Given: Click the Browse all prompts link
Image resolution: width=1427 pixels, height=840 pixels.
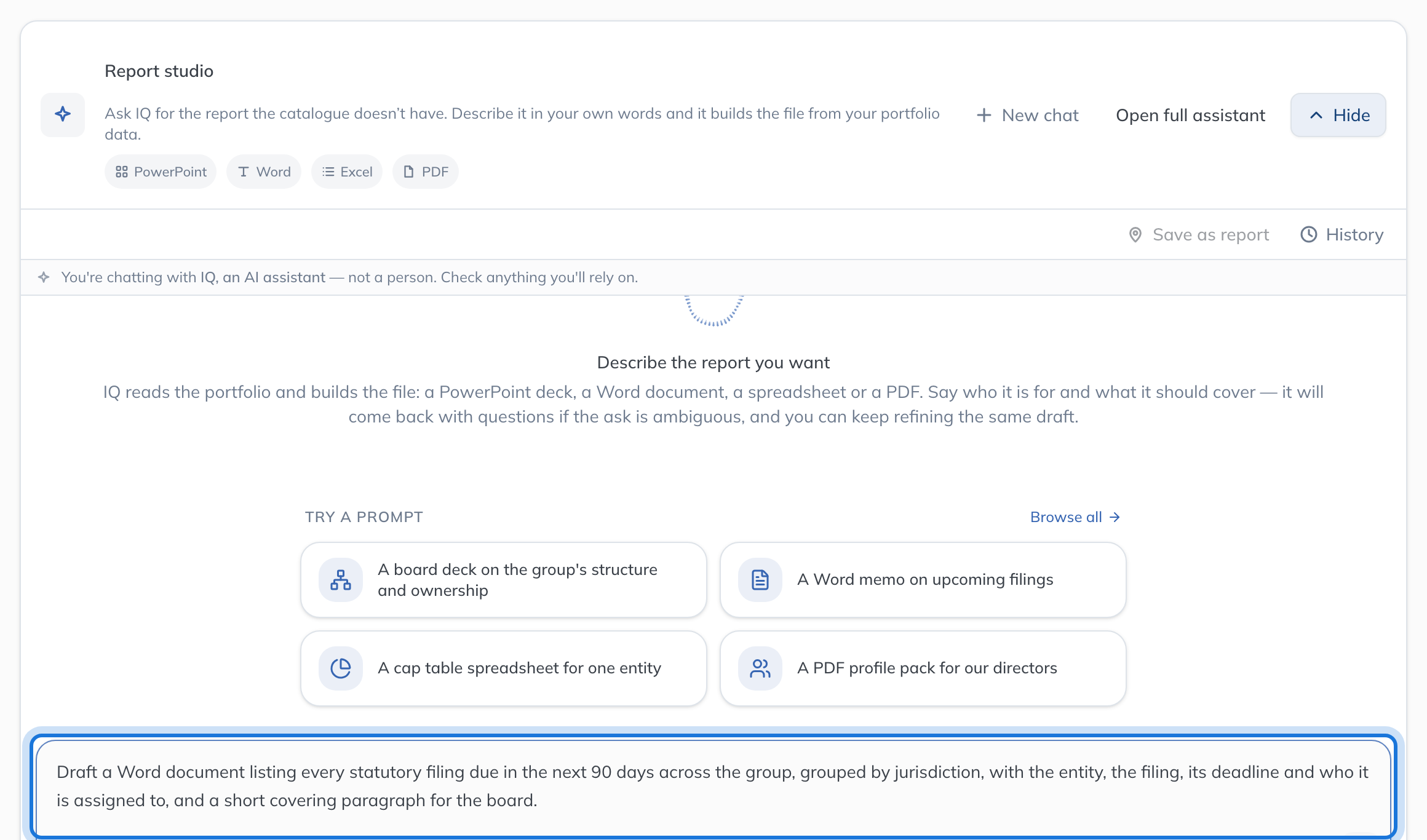Looking at the screenshot, I should (1075, 517).
